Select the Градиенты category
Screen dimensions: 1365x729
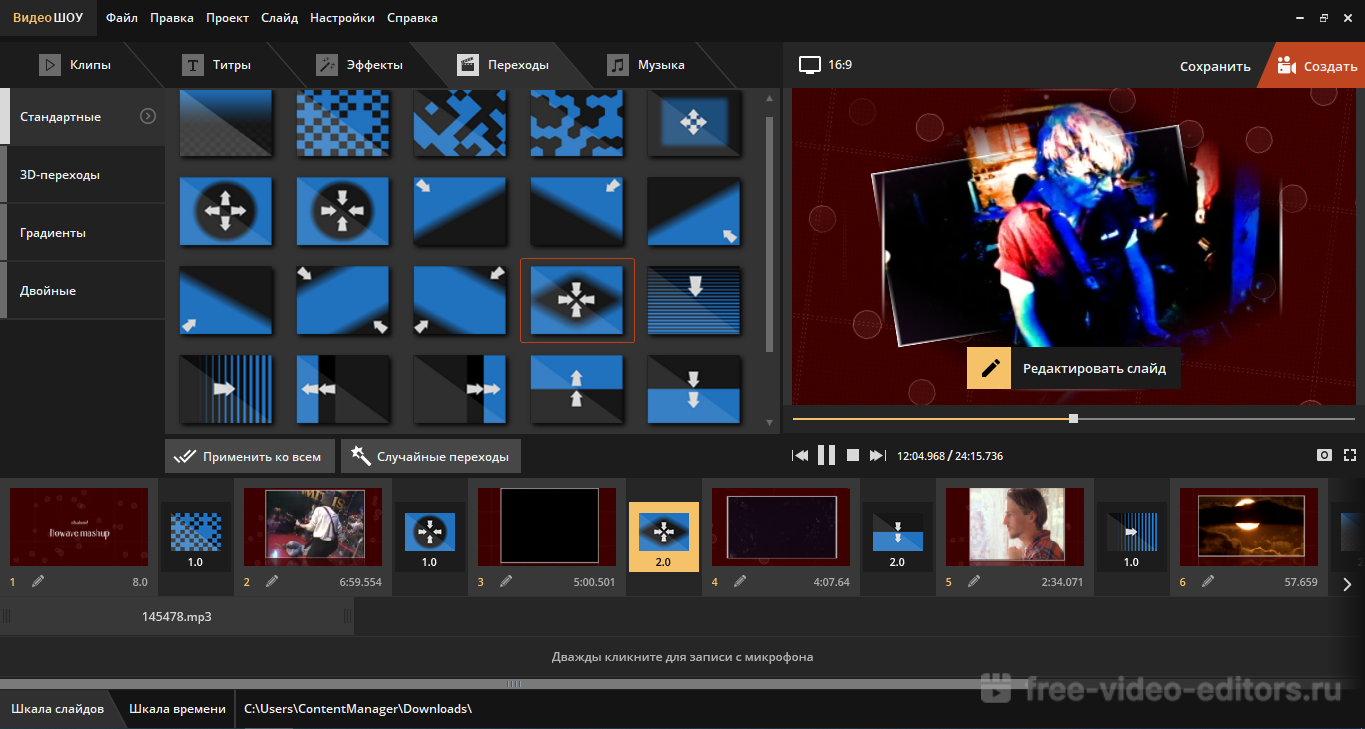pos(83,233)
